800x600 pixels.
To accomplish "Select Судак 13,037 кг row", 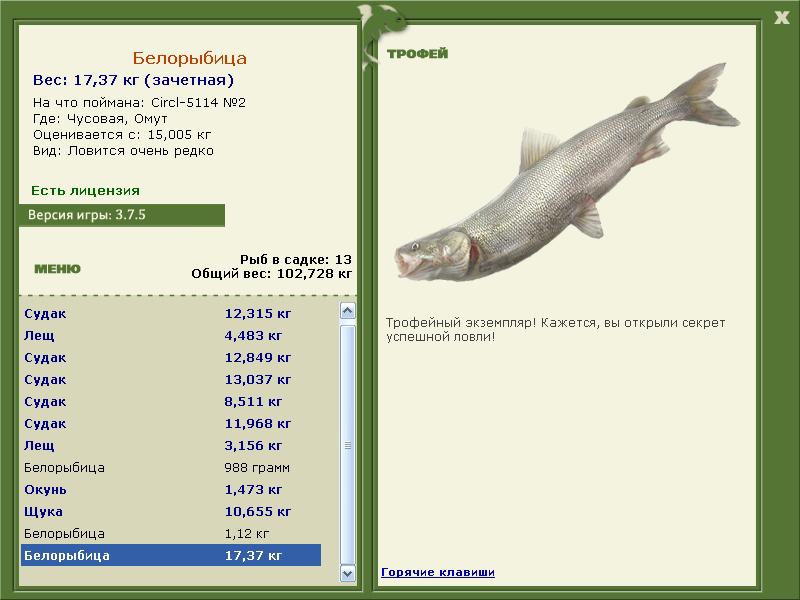I will tap(171, 379).
